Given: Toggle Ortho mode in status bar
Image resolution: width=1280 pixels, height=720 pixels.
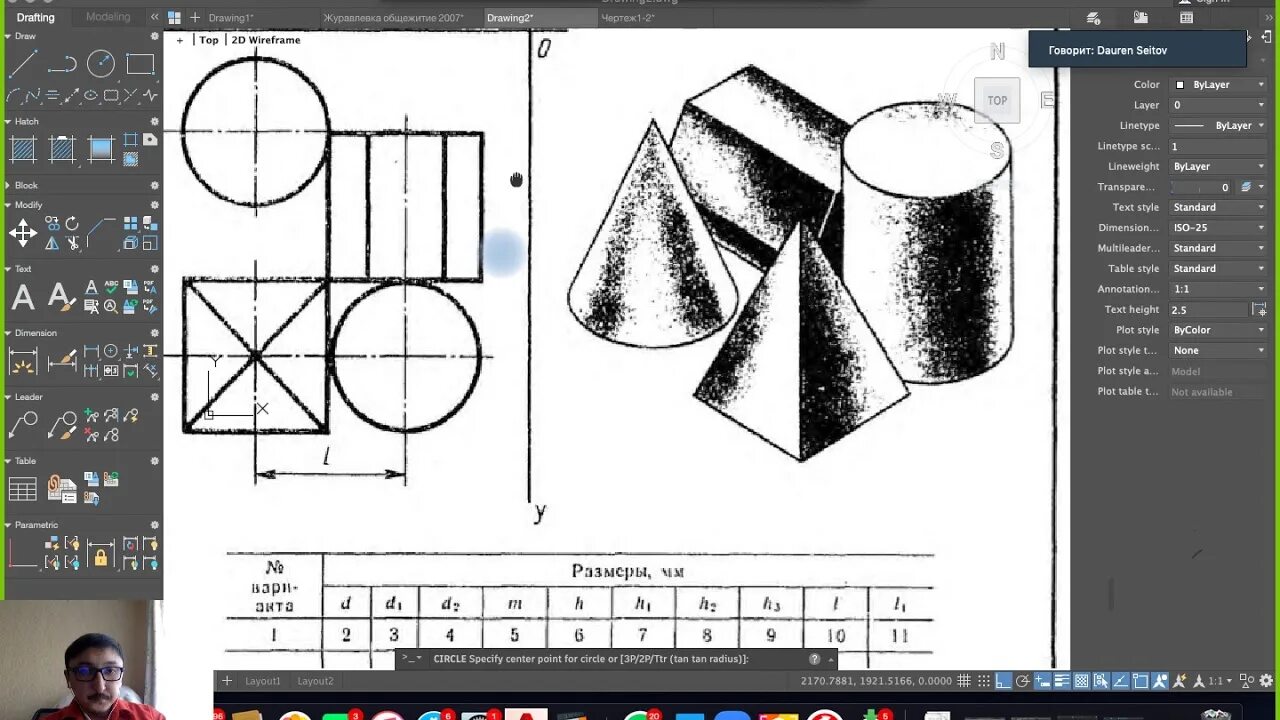Looking at the screenshot, I should [x=1003, y=681].
